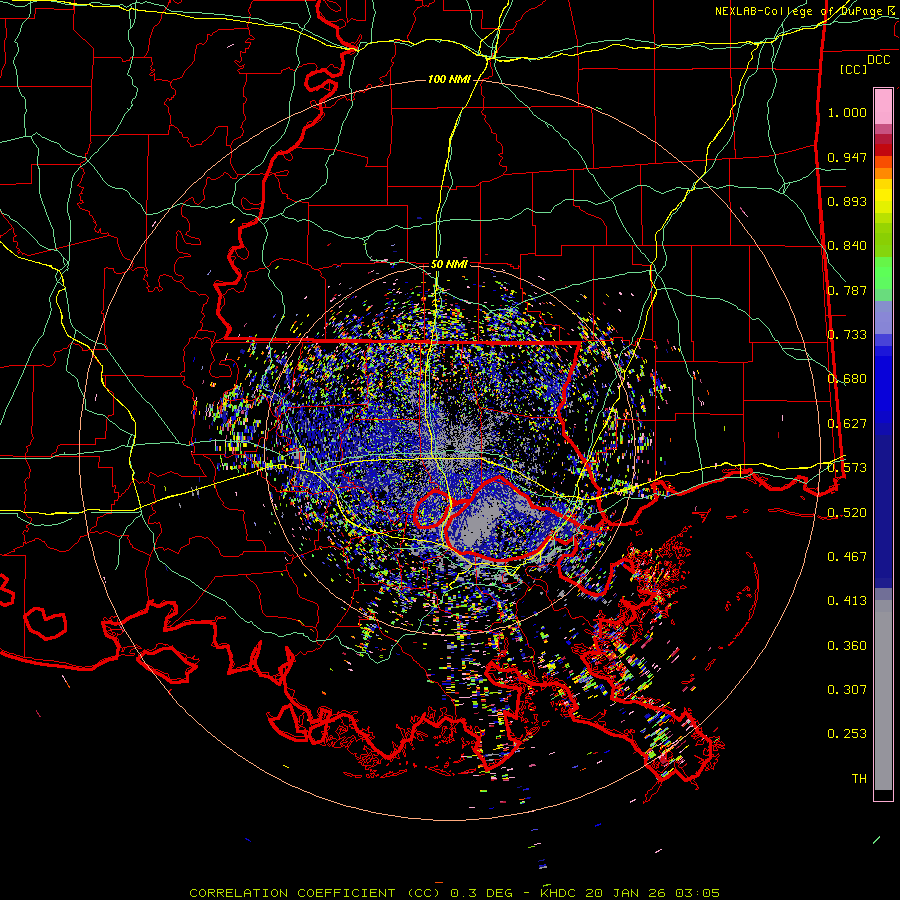Click the 03:05 timestamp
900x900 pixels.
(x=695, y=893)
